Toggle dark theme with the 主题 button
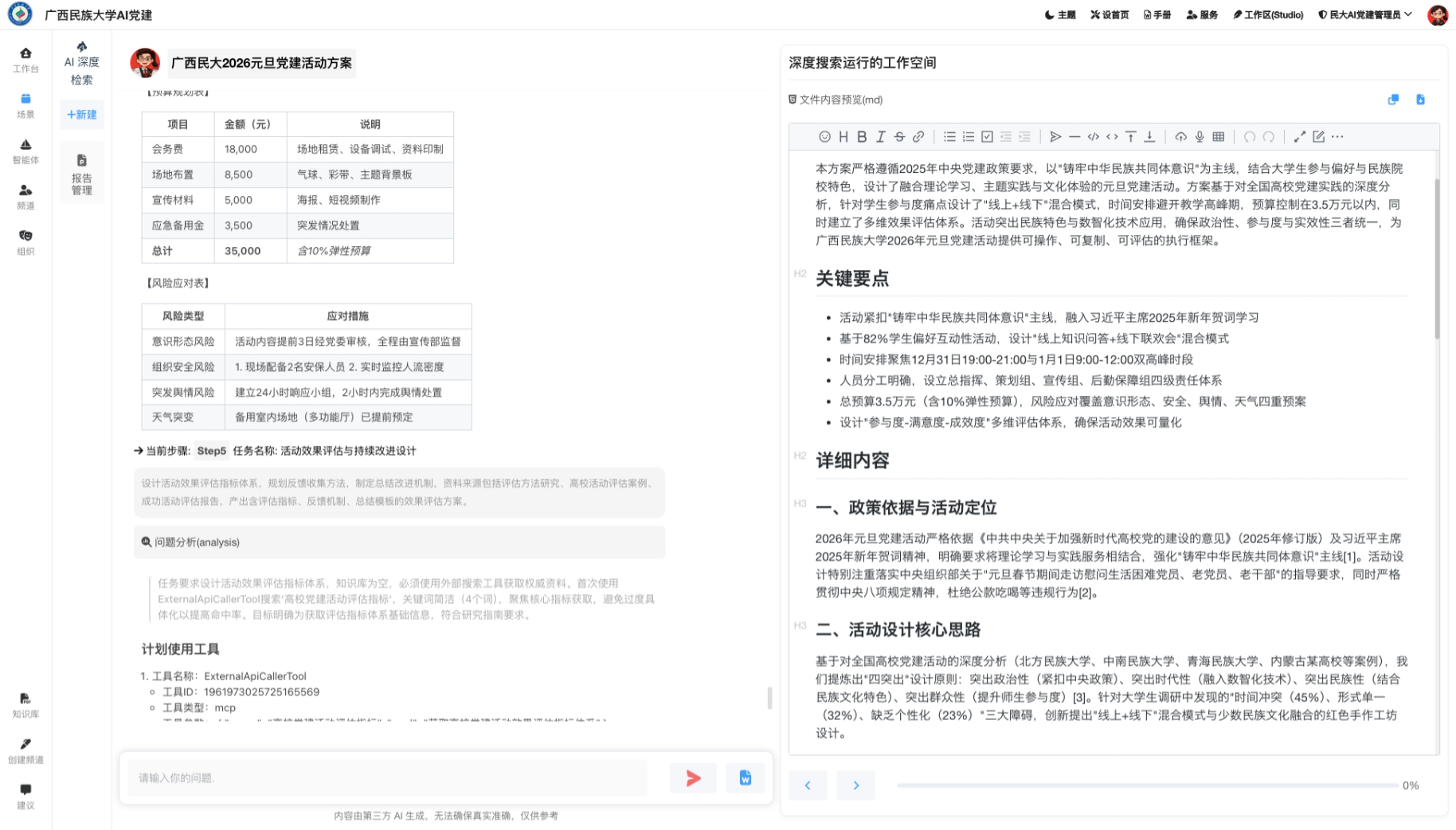This screenshot has height=830, width=1456. (x=1060, y=14)
